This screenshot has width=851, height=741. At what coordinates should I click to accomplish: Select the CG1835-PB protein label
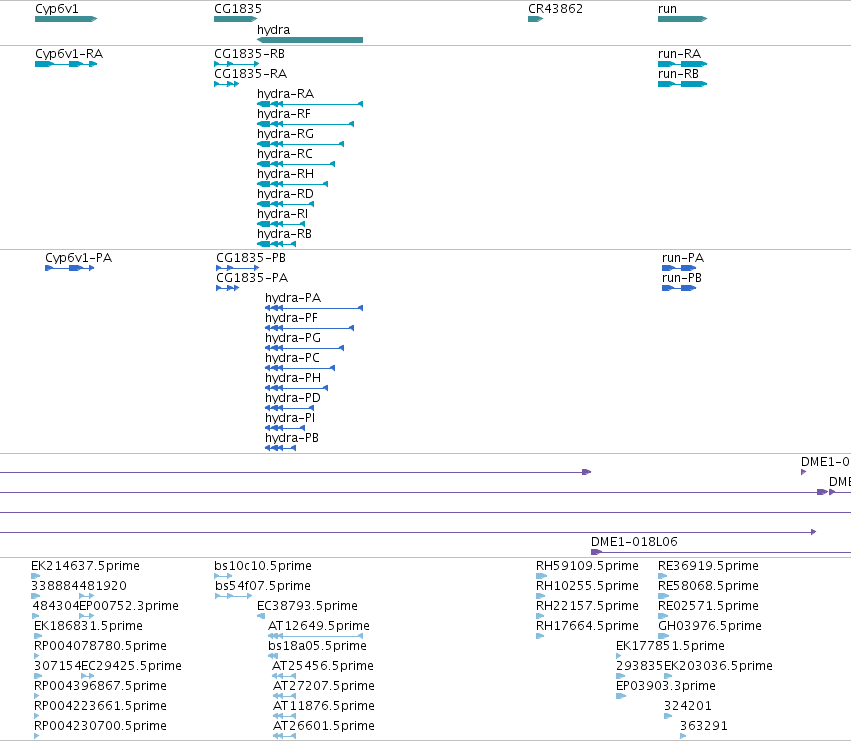[x=251, y=258]
